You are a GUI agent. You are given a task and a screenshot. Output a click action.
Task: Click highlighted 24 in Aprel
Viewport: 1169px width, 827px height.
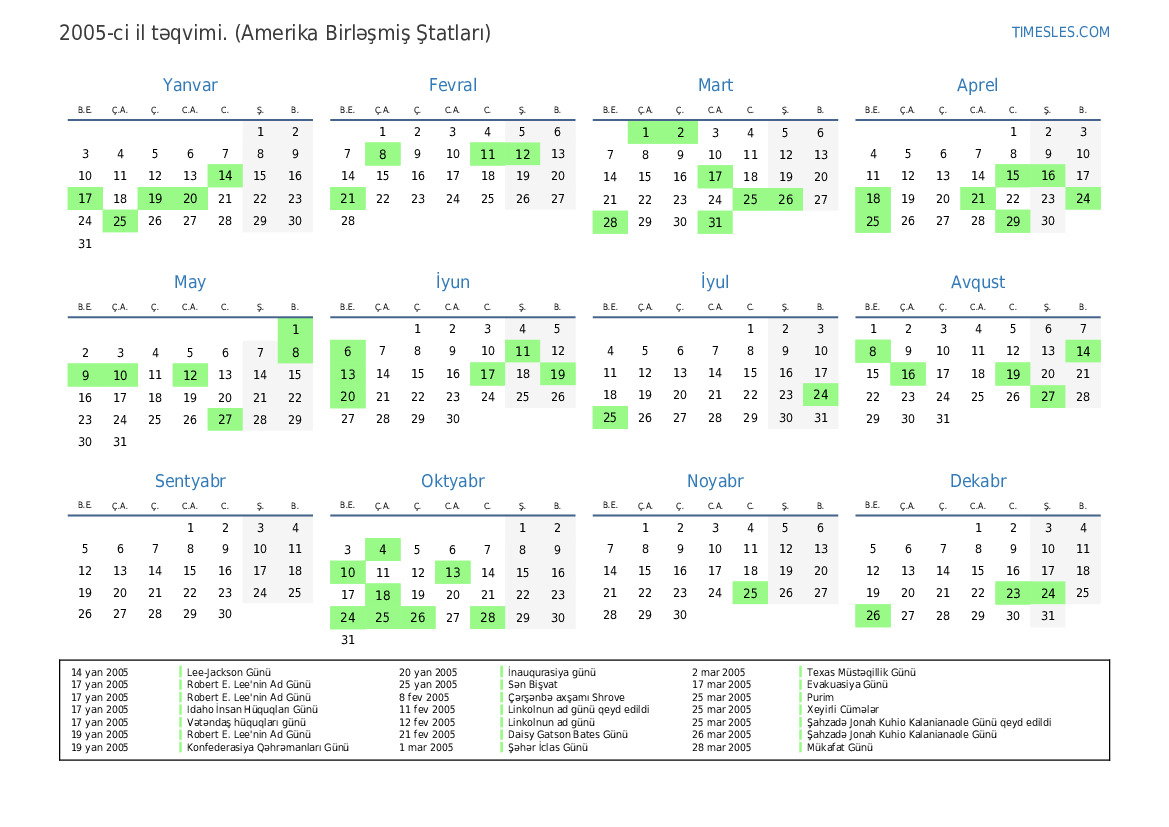point(1083,199)
